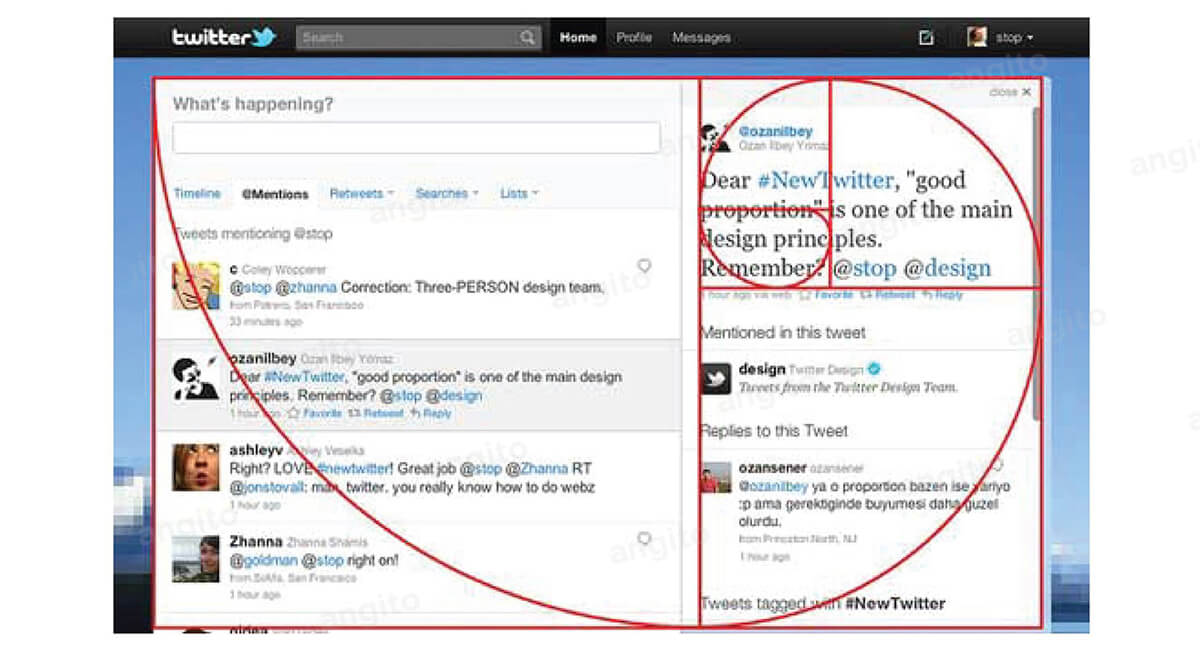Image resolution: width=1200 pixels, height=650 pixels.
Task: Click ozanilbey's avatar in the details pane
Action: (715, 138)
